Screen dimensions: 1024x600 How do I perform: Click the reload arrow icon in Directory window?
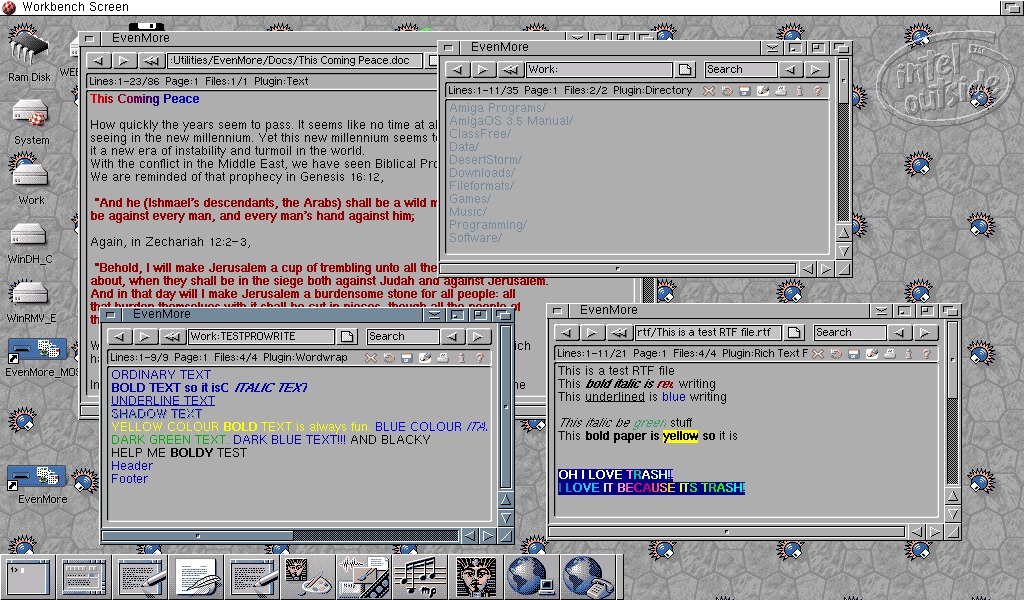pos(727,91)
